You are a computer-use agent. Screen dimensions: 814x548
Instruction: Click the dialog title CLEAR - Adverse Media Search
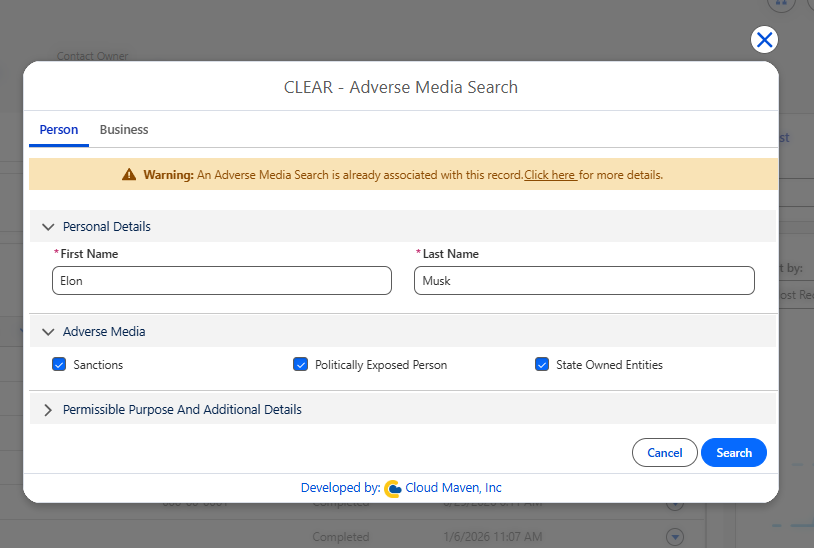[401, 87]
